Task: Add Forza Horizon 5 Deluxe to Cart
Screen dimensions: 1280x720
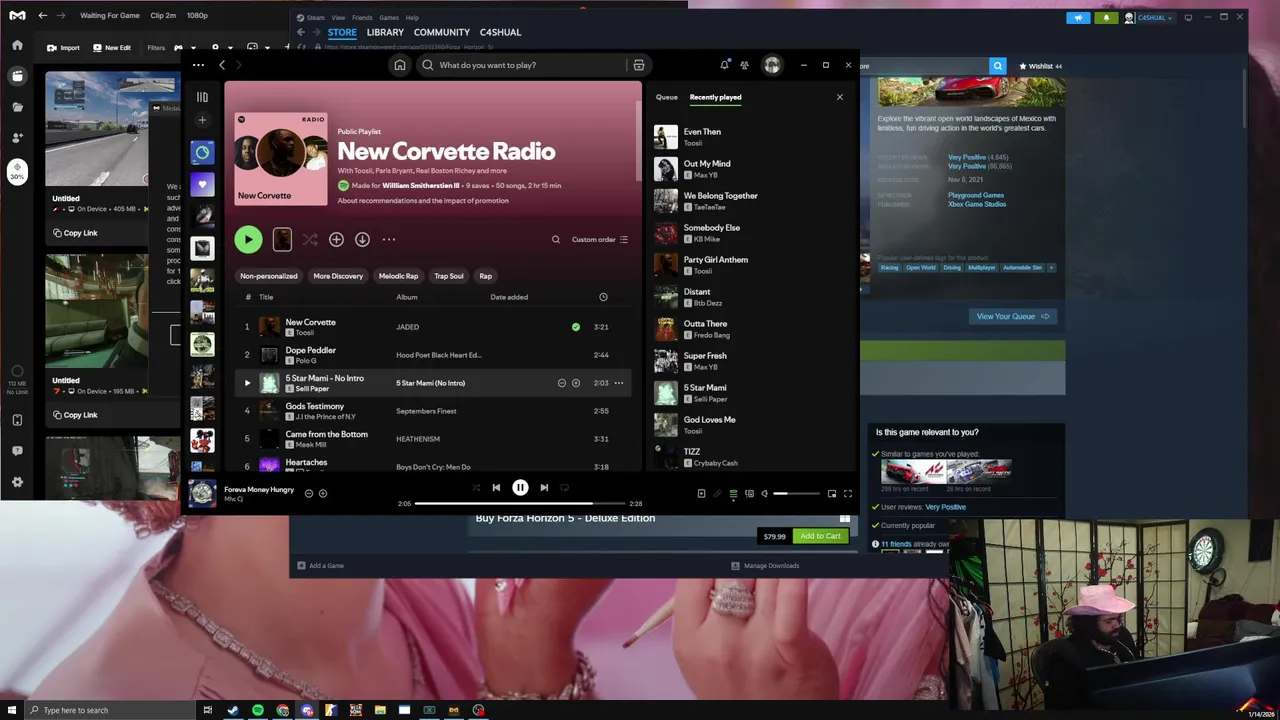Action: point(820,536)
